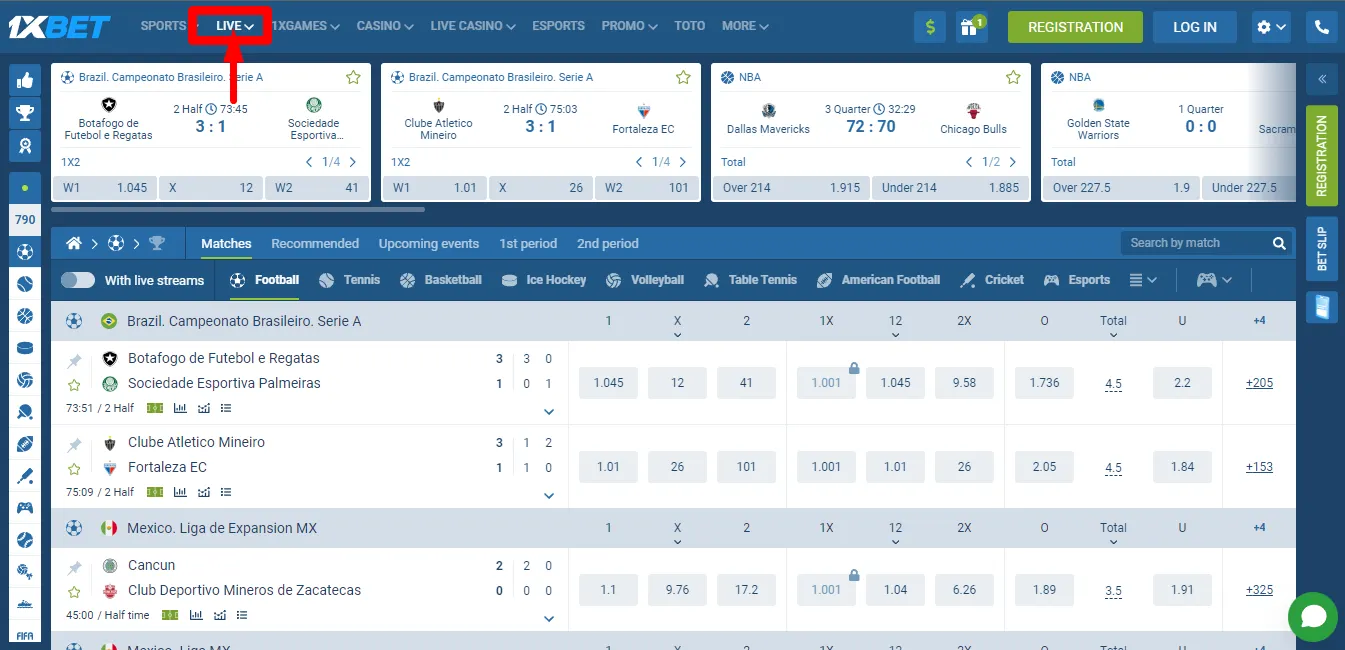Enable the With live streams toggle
The width and height of the screenshot is (1345, 650).
[x=78, y=280]
